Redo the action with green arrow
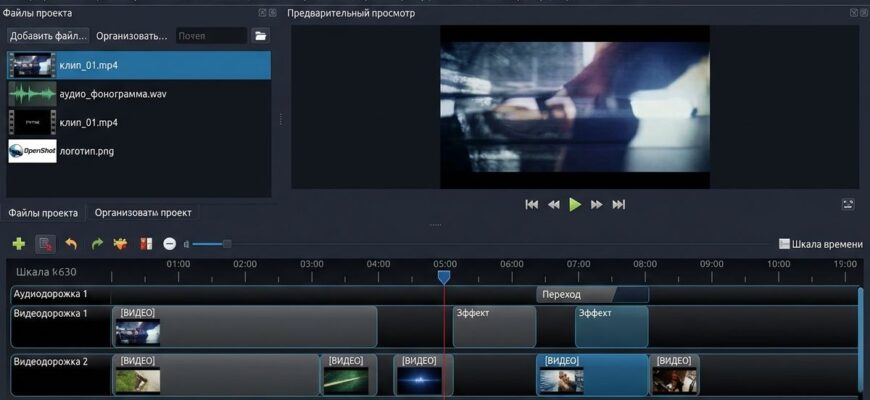The image size is (870, 400). click(x=97, y=244)
